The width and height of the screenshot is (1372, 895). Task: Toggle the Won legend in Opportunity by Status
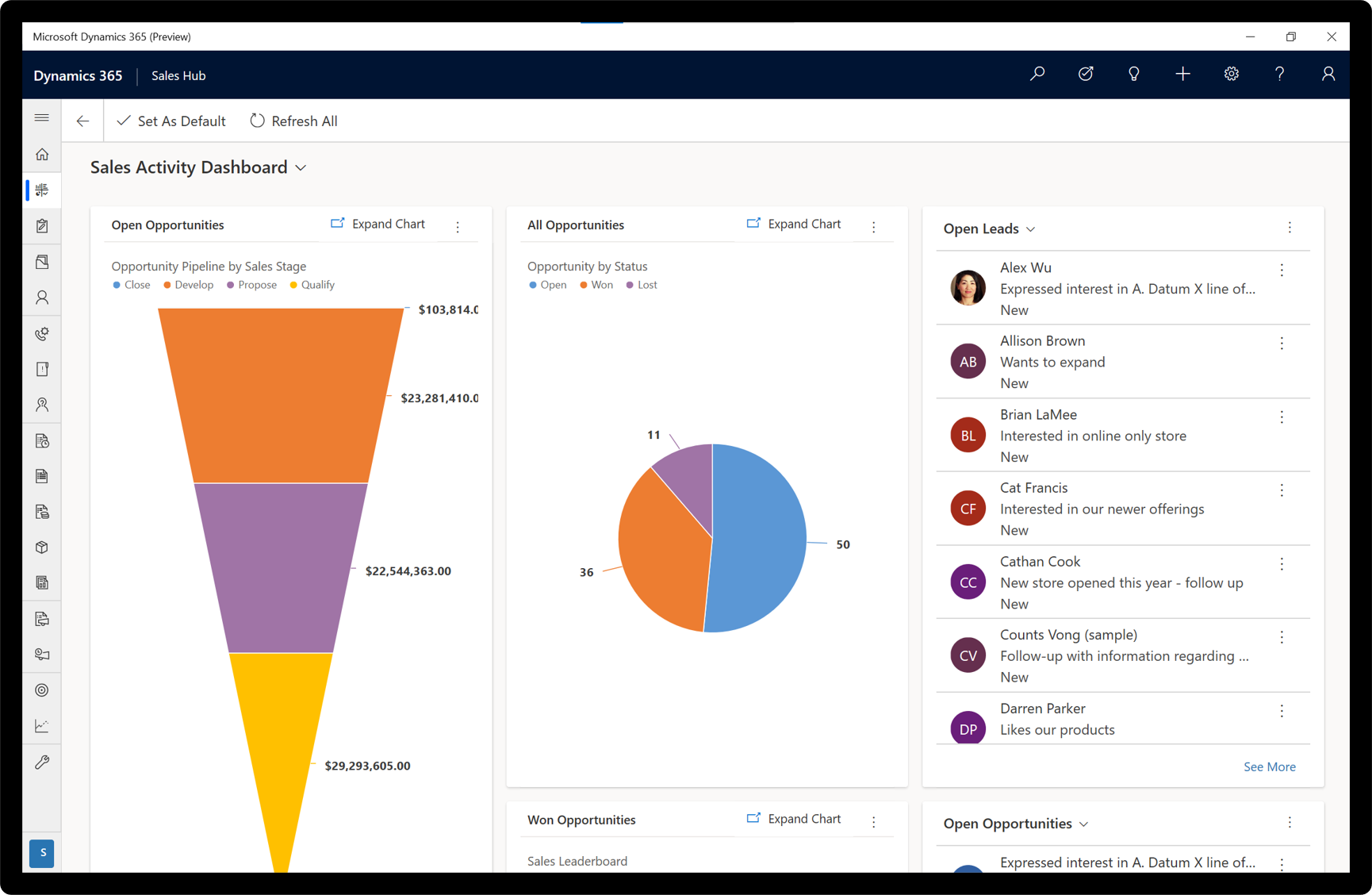(x=596, y=284)
